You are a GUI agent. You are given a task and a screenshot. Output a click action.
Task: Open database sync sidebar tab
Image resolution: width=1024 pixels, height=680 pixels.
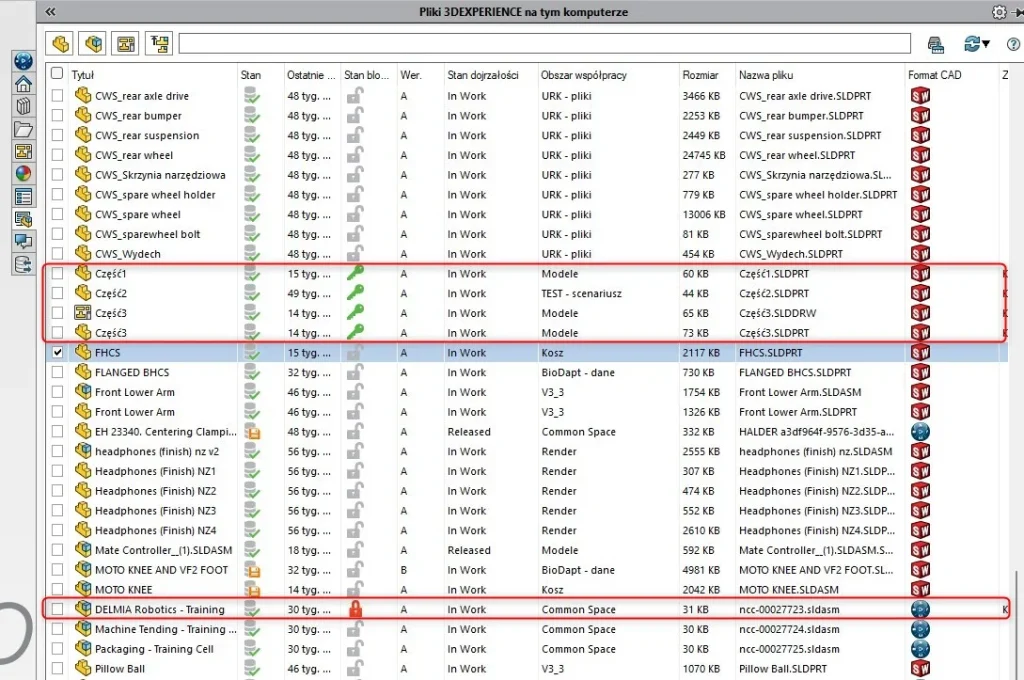coord(24,265)
